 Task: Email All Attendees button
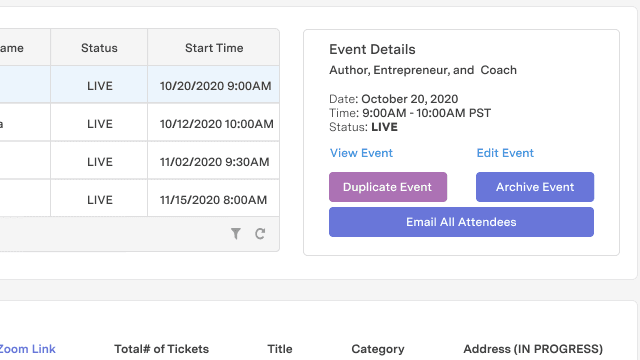(x=461, y=222)
